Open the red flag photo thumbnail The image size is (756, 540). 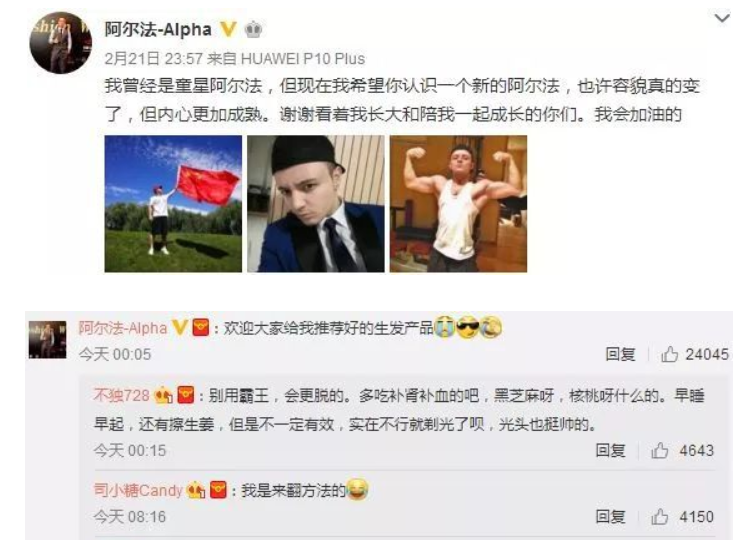tap(173, 203)
